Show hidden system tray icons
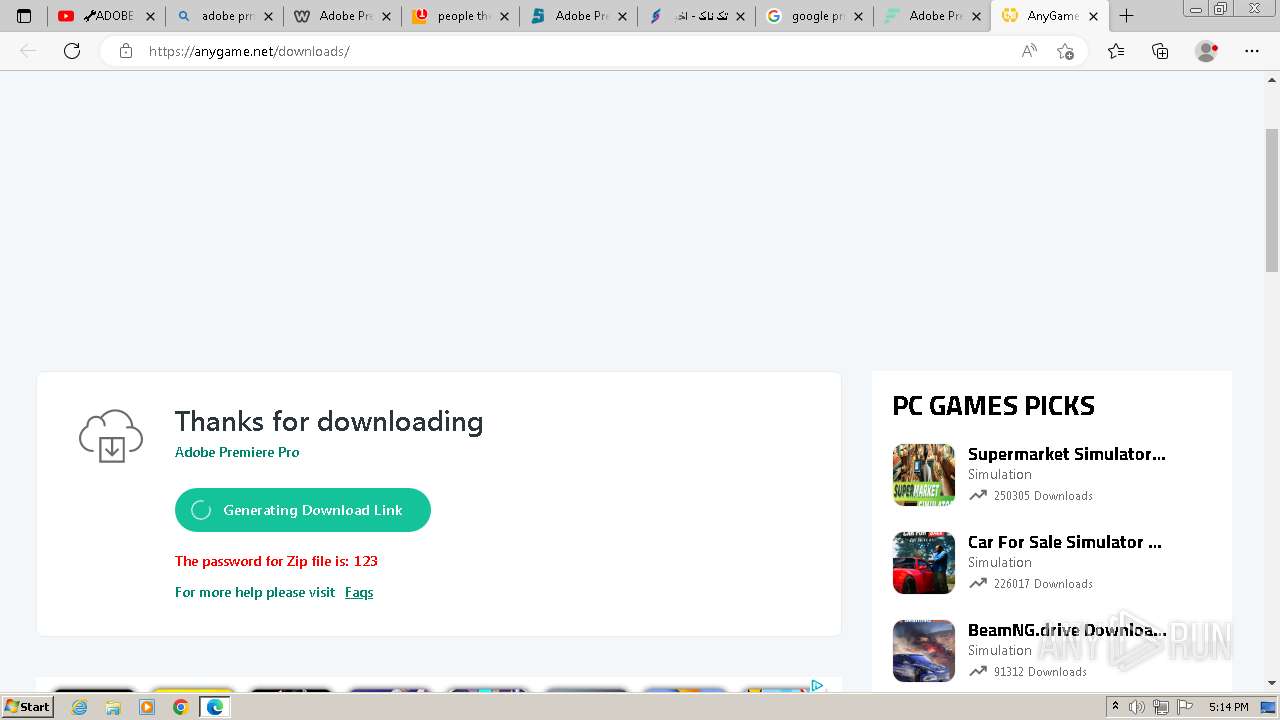 pos(1115,707)
